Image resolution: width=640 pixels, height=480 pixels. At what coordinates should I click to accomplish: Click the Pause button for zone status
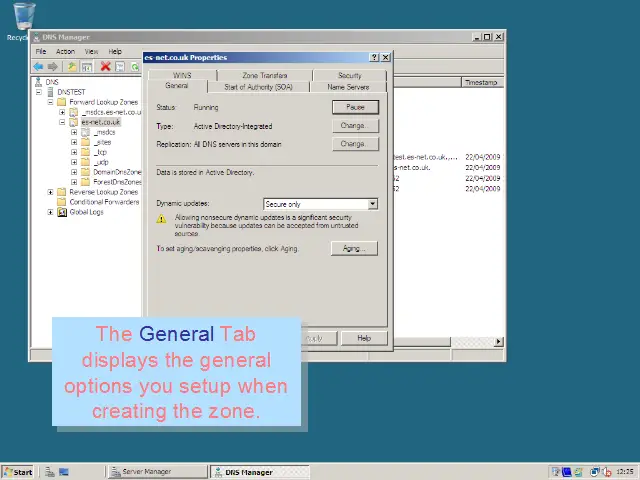[x=355, y=107]
